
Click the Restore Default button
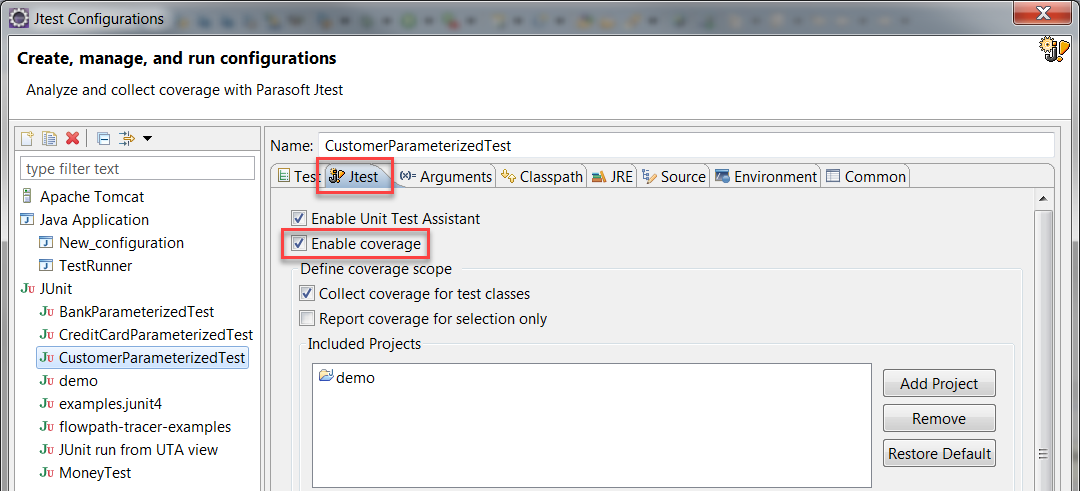pos(939,454)
